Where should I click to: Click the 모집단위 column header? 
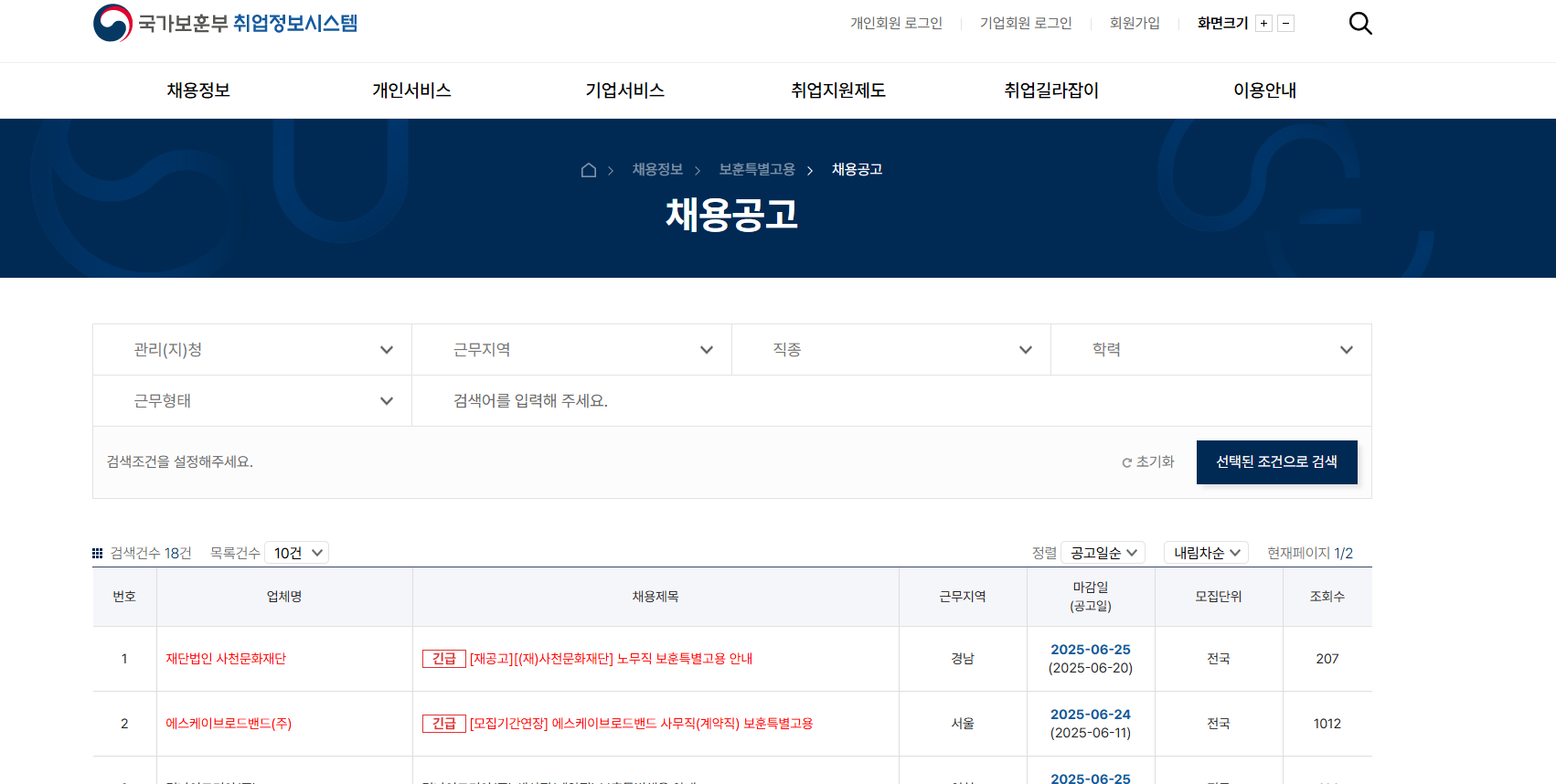click(1219, 597)
